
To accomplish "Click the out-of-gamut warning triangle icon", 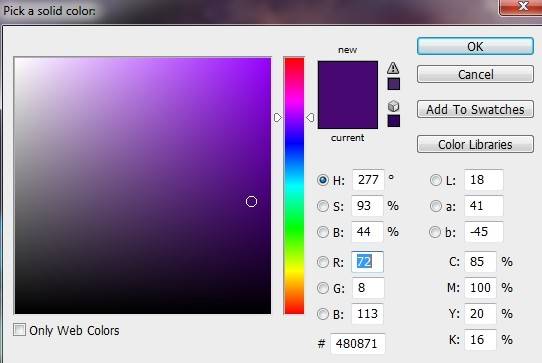I will 393,68.
